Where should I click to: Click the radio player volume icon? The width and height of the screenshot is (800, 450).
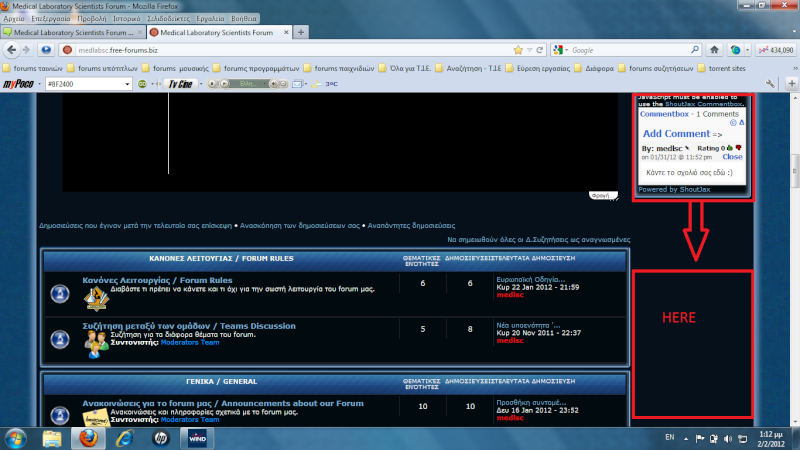point(273,84)
